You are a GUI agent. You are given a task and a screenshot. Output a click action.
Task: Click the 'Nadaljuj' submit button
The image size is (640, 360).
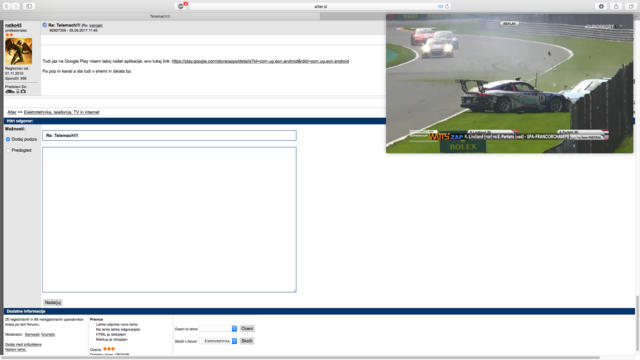[53, 302]
